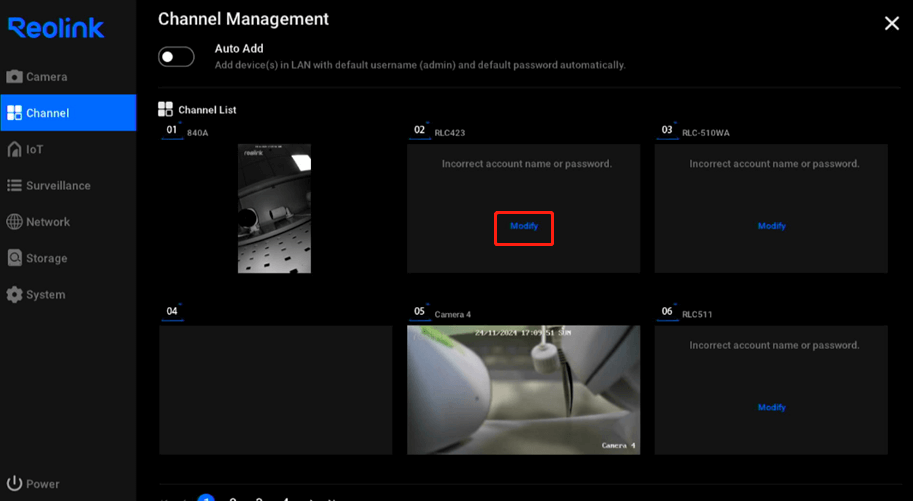Click Modify for channel 03 RLC-510WA

tap(772, 226)
